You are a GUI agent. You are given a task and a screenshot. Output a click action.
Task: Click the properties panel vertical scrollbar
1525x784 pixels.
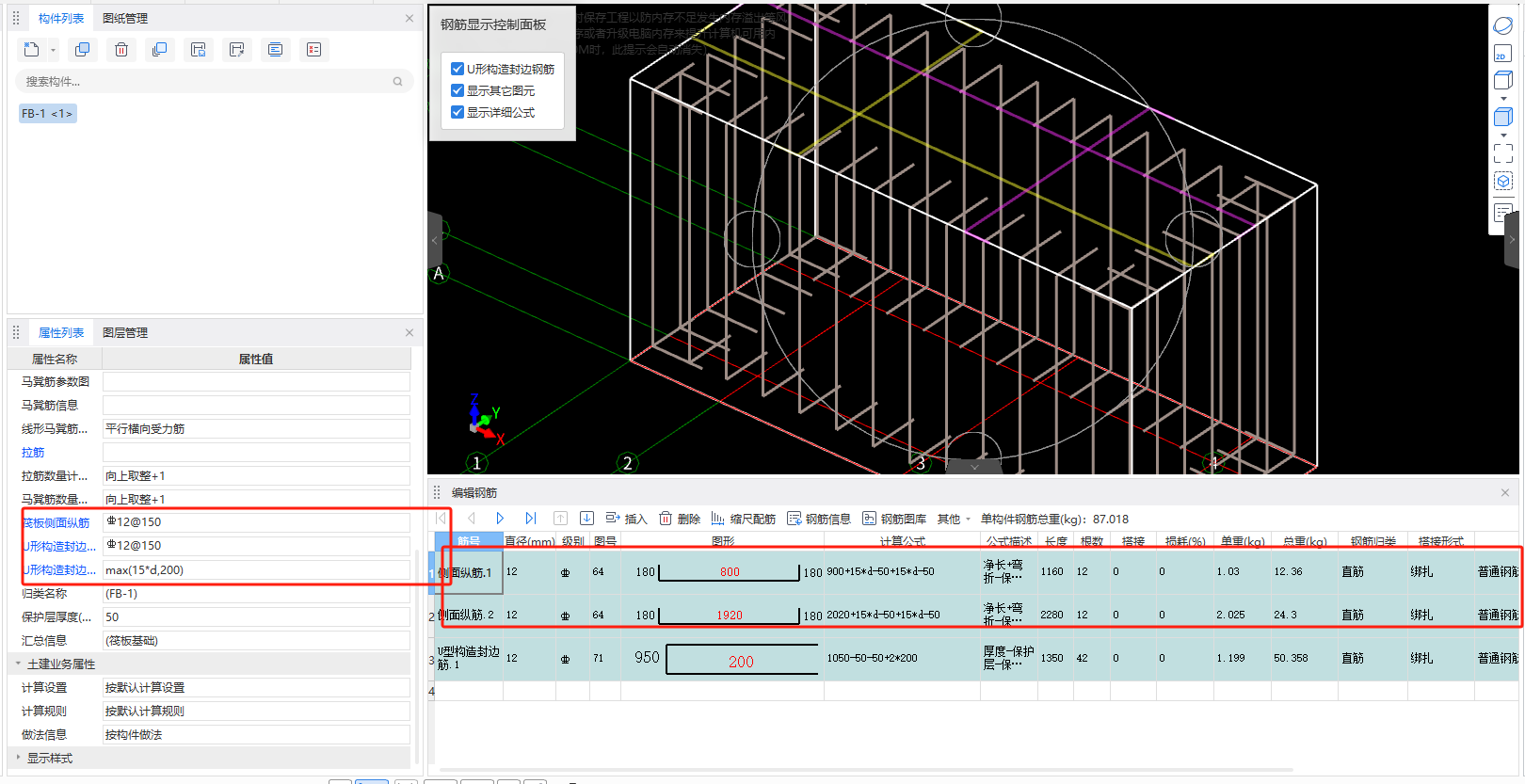click(x=417, y=659)
